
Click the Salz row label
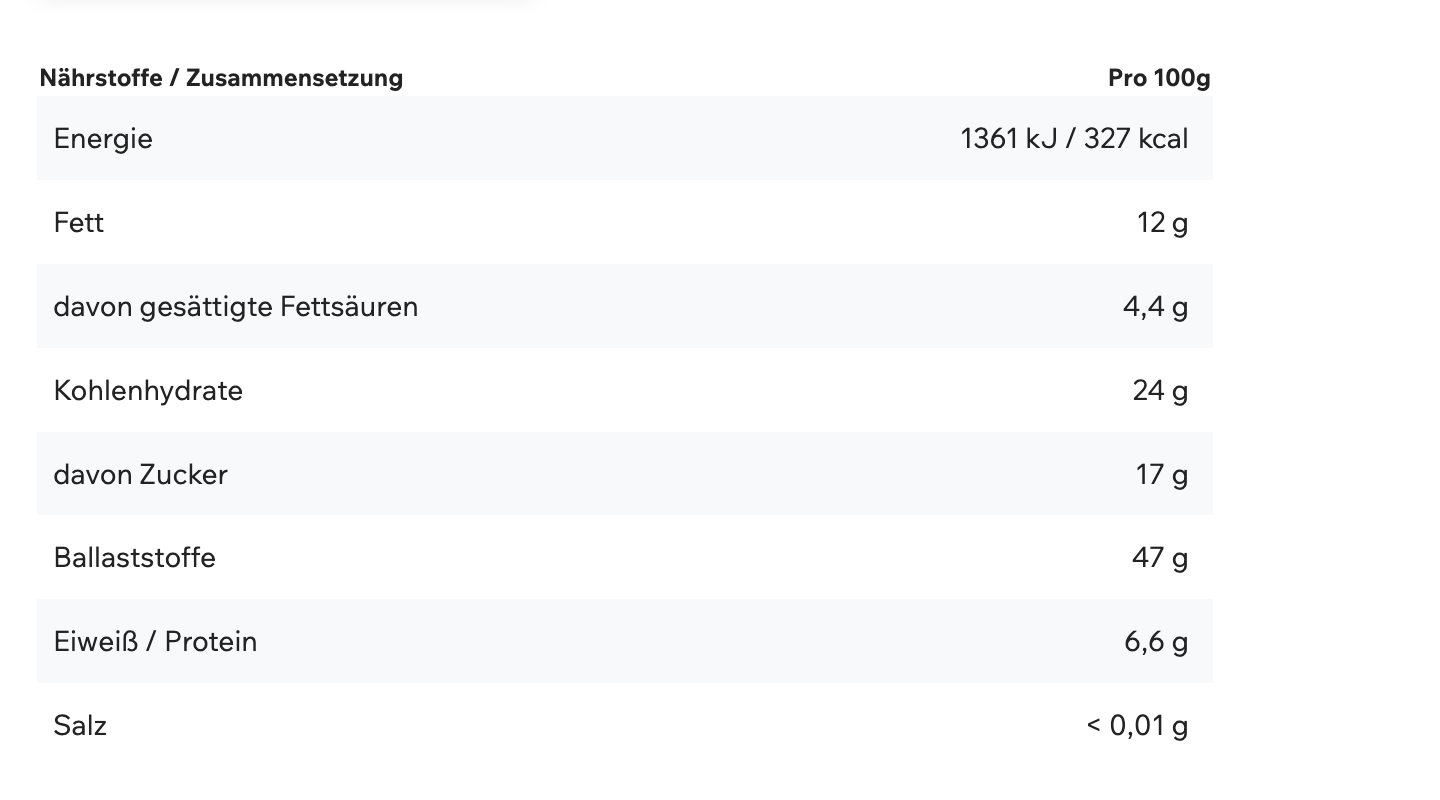coord(80,726)
